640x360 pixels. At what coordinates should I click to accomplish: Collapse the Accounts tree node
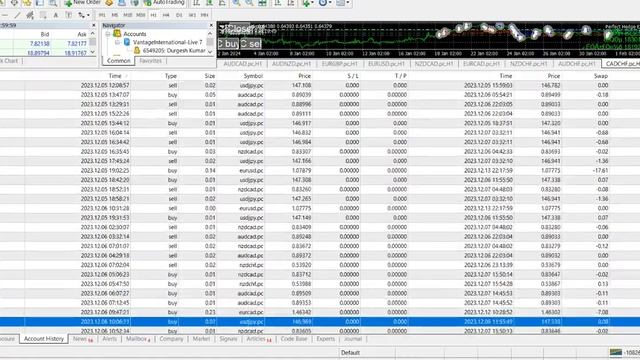pos(108,34)
